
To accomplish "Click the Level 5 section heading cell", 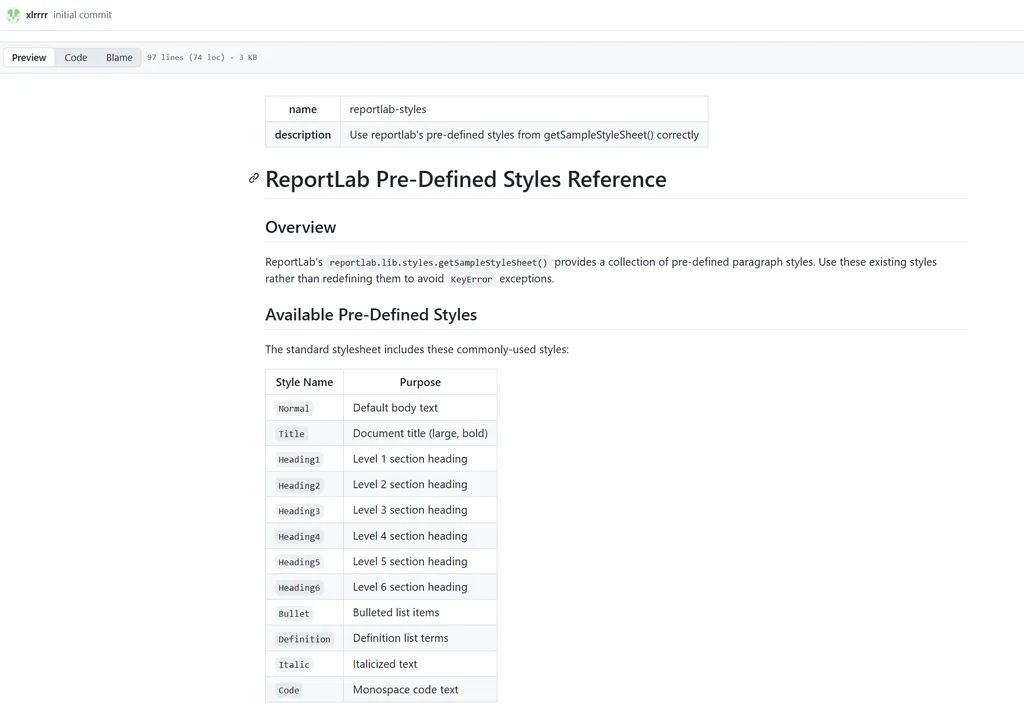I will pos(420,561).
